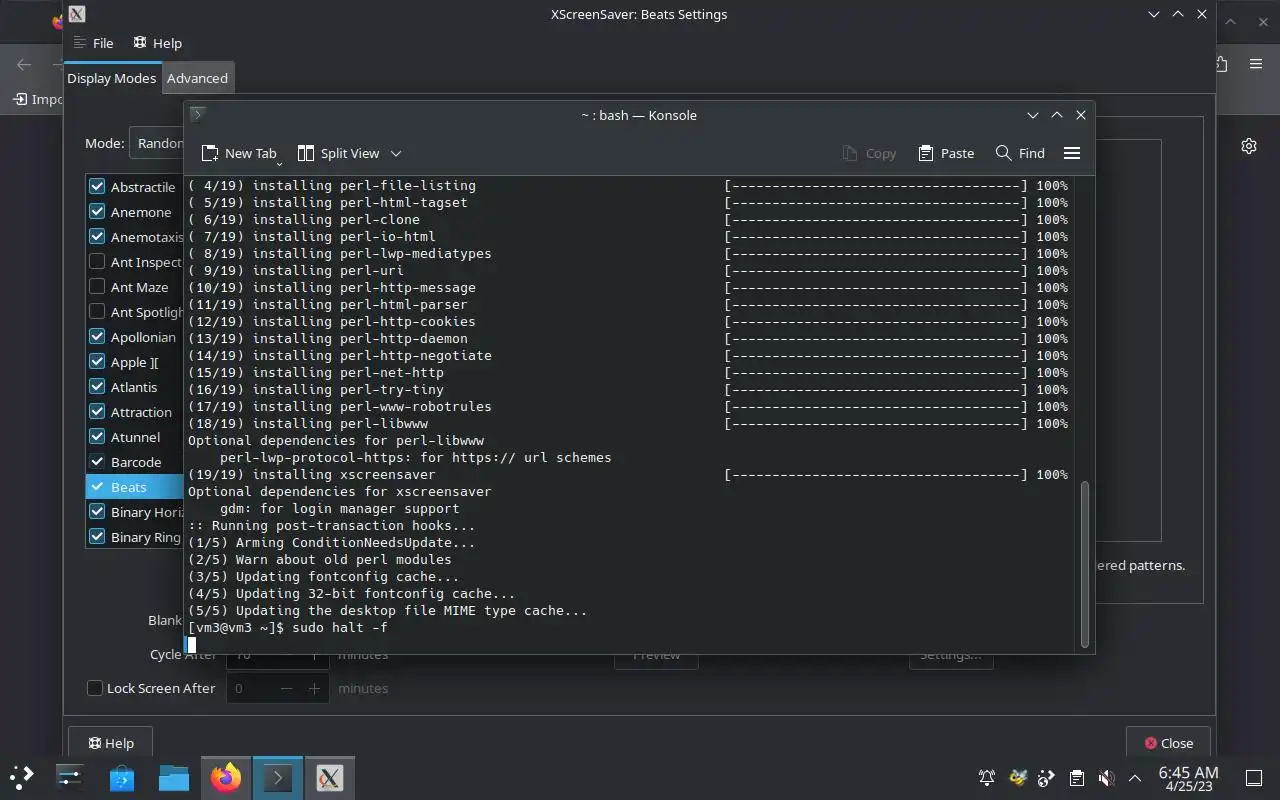1280x800 pixels.
Task: Enable the Lock Screen After checkbox
Action: coord(95,688)
